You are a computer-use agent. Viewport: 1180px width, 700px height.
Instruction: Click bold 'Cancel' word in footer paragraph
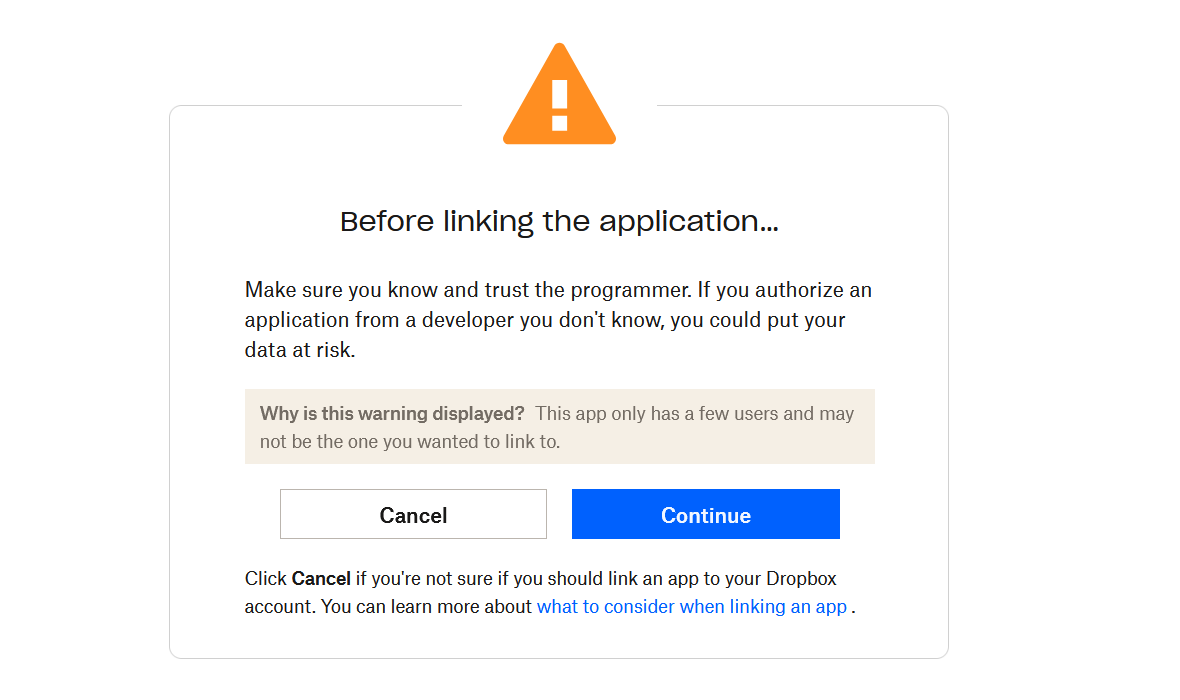click(321, 578)
